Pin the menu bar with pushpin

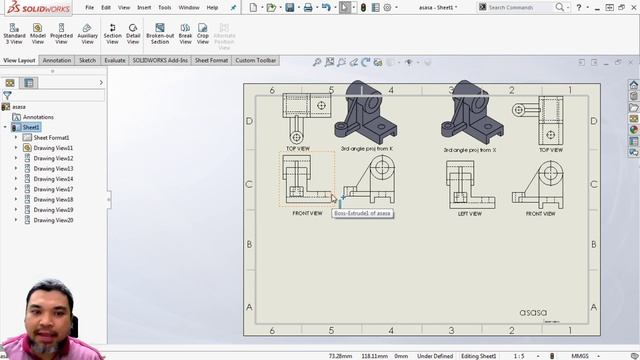(233, 8)
